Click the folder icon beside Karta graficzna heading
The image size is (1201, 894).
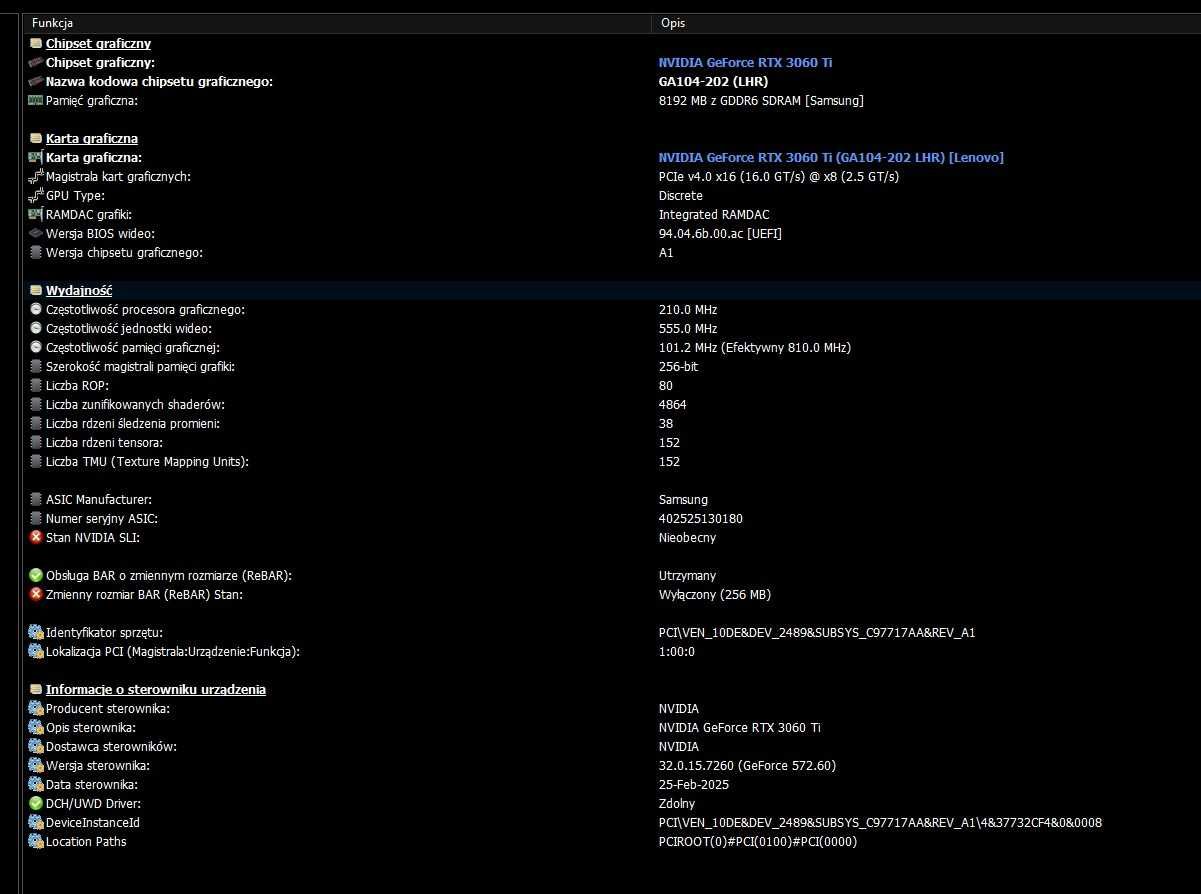coord(36,138)
